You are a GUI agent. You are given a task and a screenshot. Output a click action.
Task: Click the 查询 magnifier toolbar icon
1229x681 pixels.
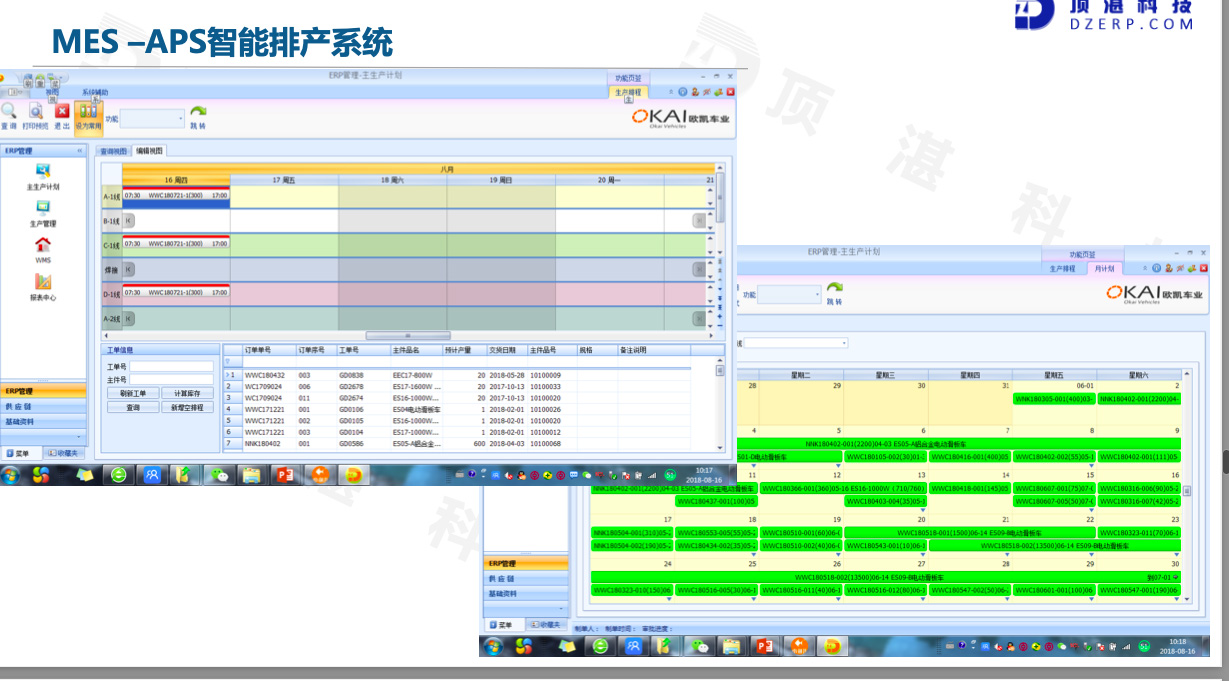coord(8,111)
